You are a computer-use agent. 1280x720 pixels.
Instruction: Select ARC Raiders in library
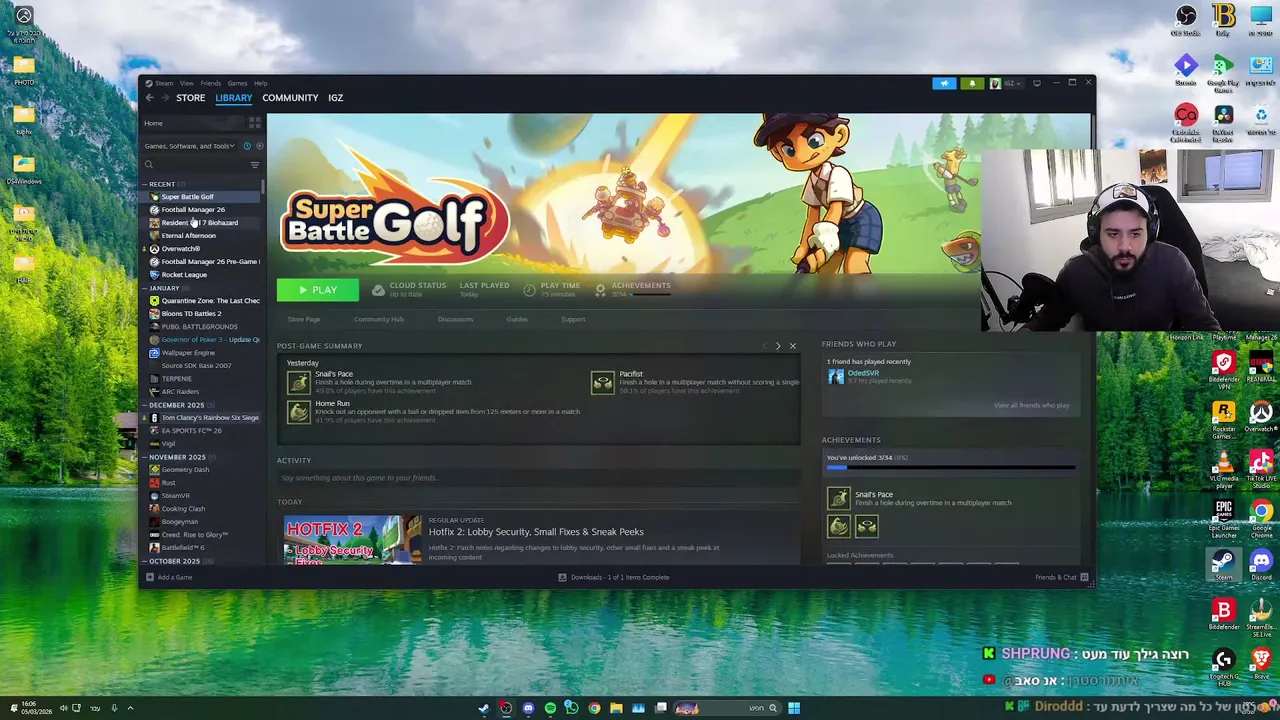180,392
